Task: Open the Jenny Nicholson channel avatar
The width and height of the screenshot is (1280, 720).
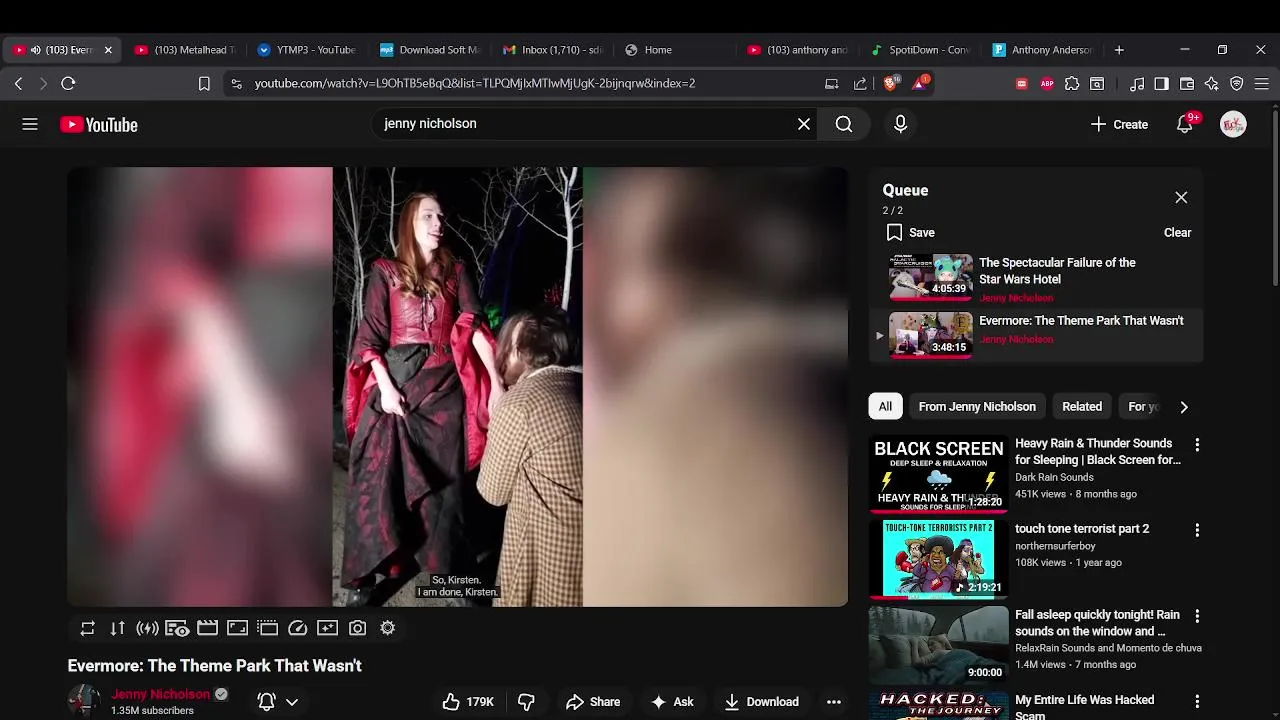Action: tap(84, 701)
